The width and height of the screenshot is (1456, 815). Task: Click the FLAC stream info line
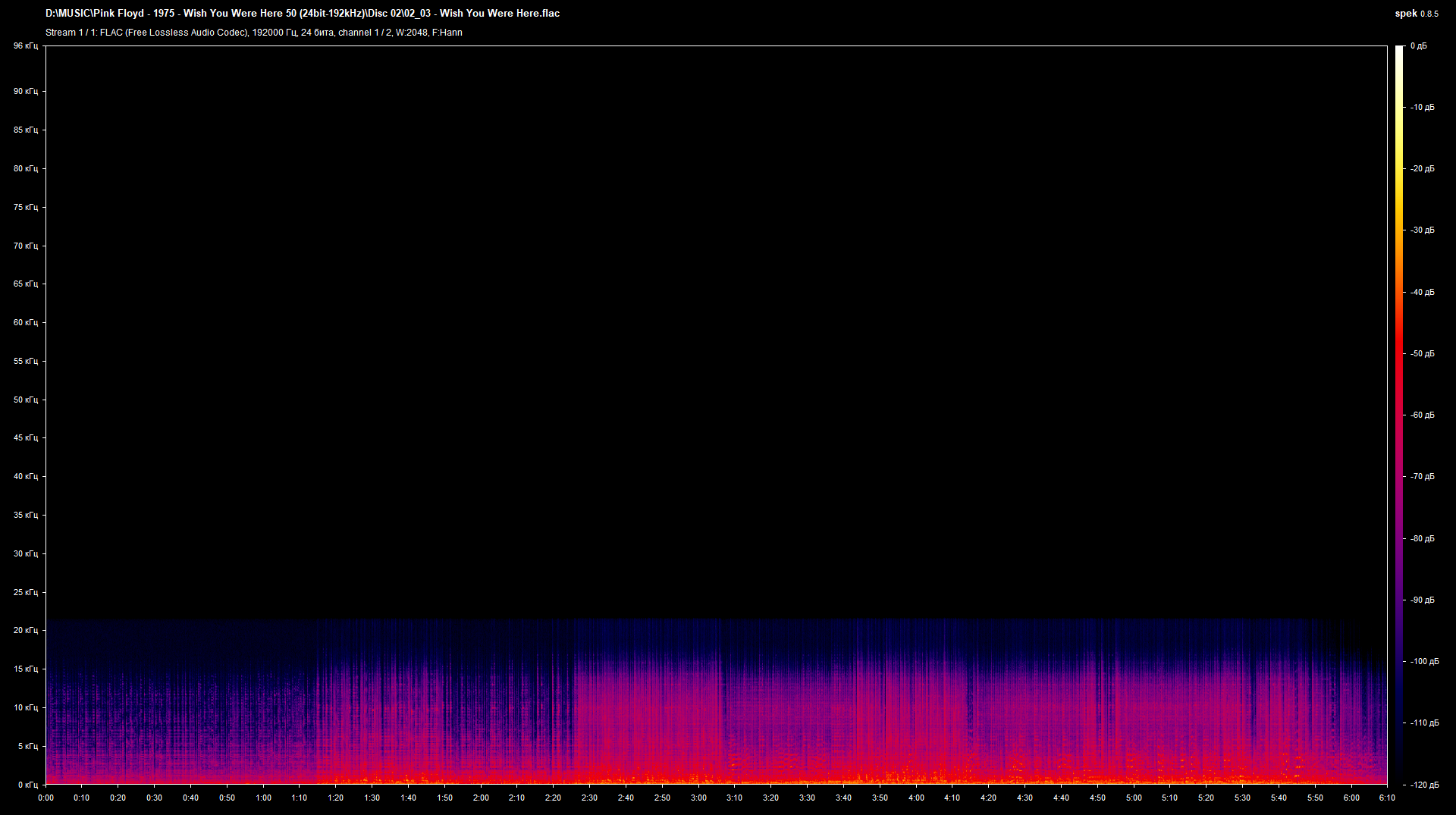[x=254, y=33]
